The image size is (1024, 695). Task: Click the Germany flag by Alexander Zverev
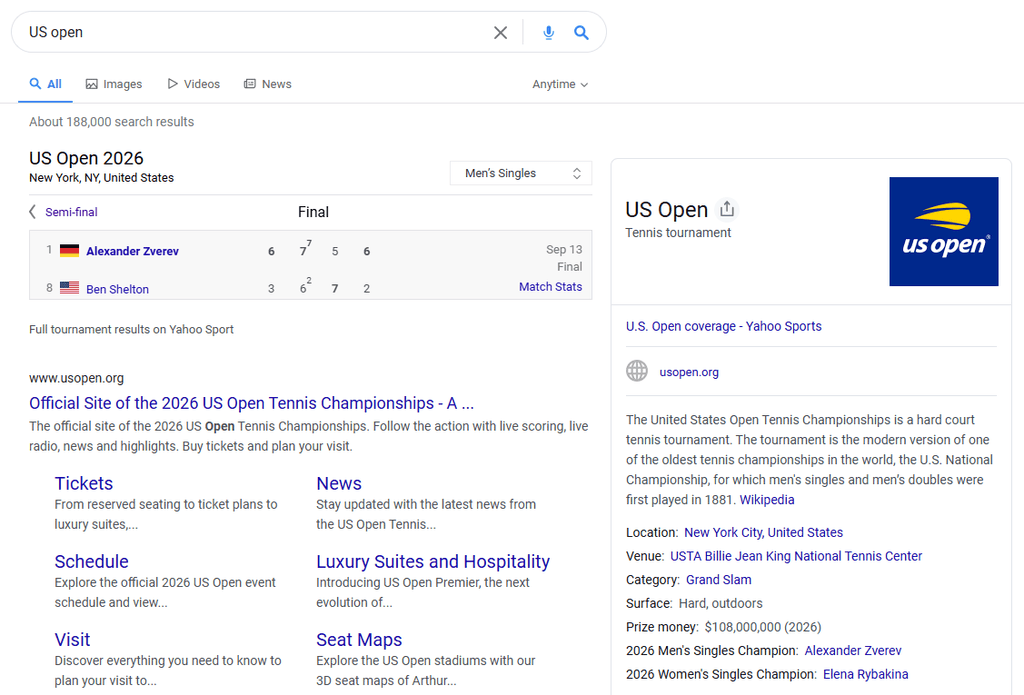(69, 250)
